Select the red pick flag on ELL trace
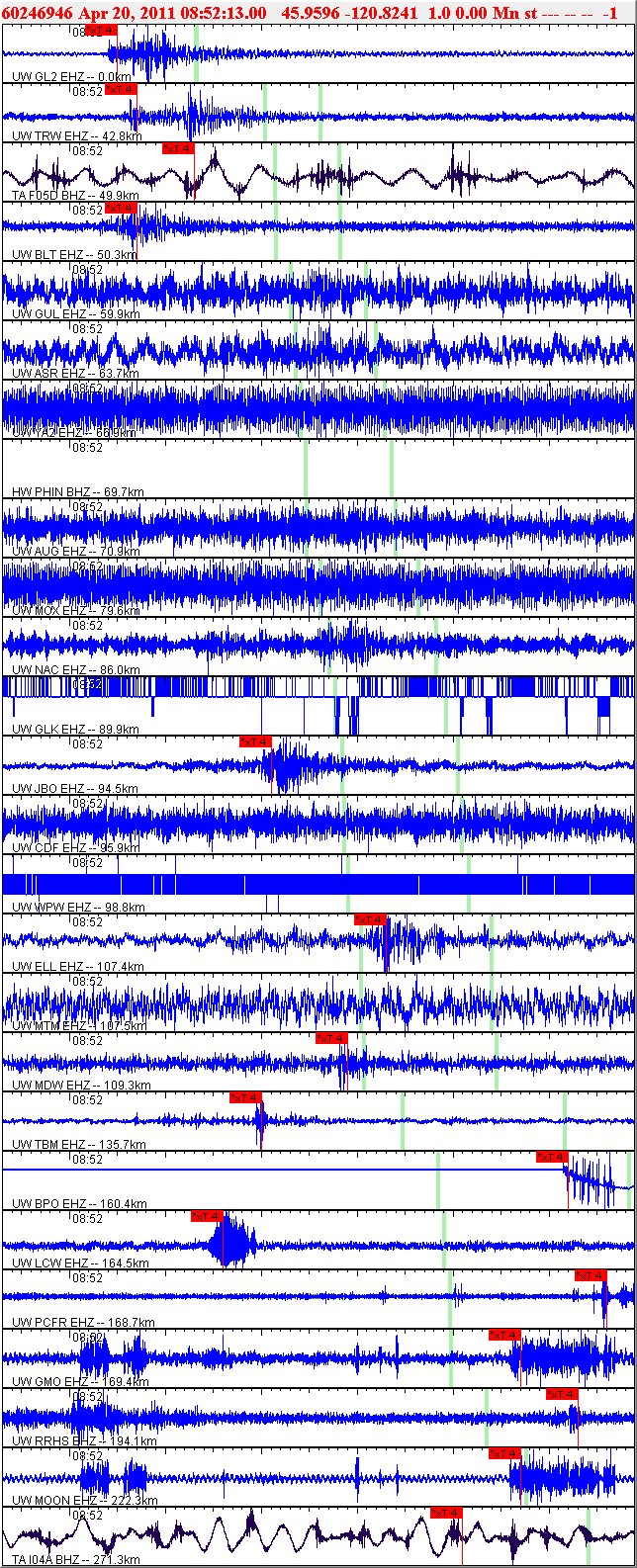 [370, 919]
